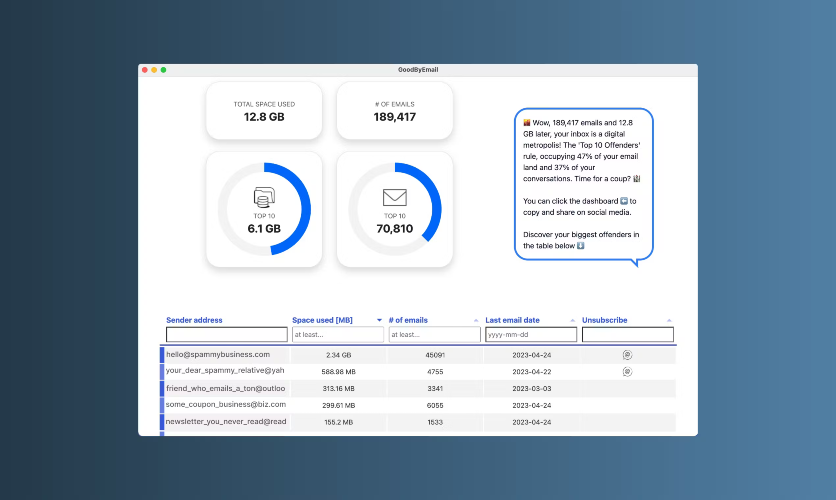
Task: Click sort arrow on # of emails column
Action: 476,321
